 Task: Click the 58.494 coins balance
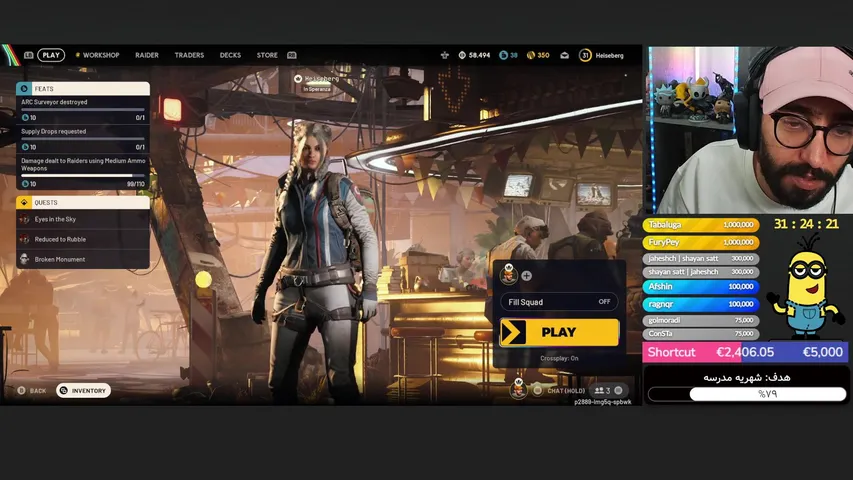474,55
